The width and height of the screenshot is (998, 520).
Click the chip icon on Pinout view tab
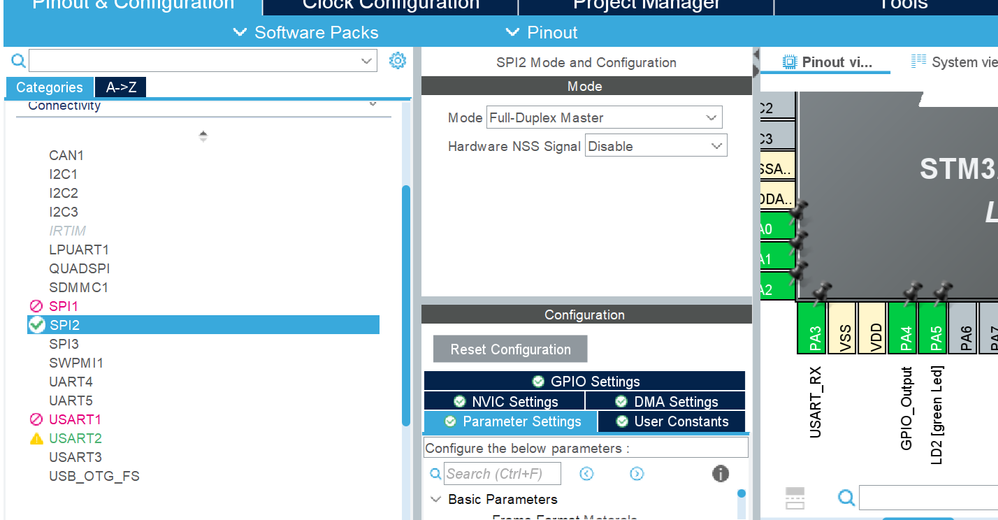point(789,62)
